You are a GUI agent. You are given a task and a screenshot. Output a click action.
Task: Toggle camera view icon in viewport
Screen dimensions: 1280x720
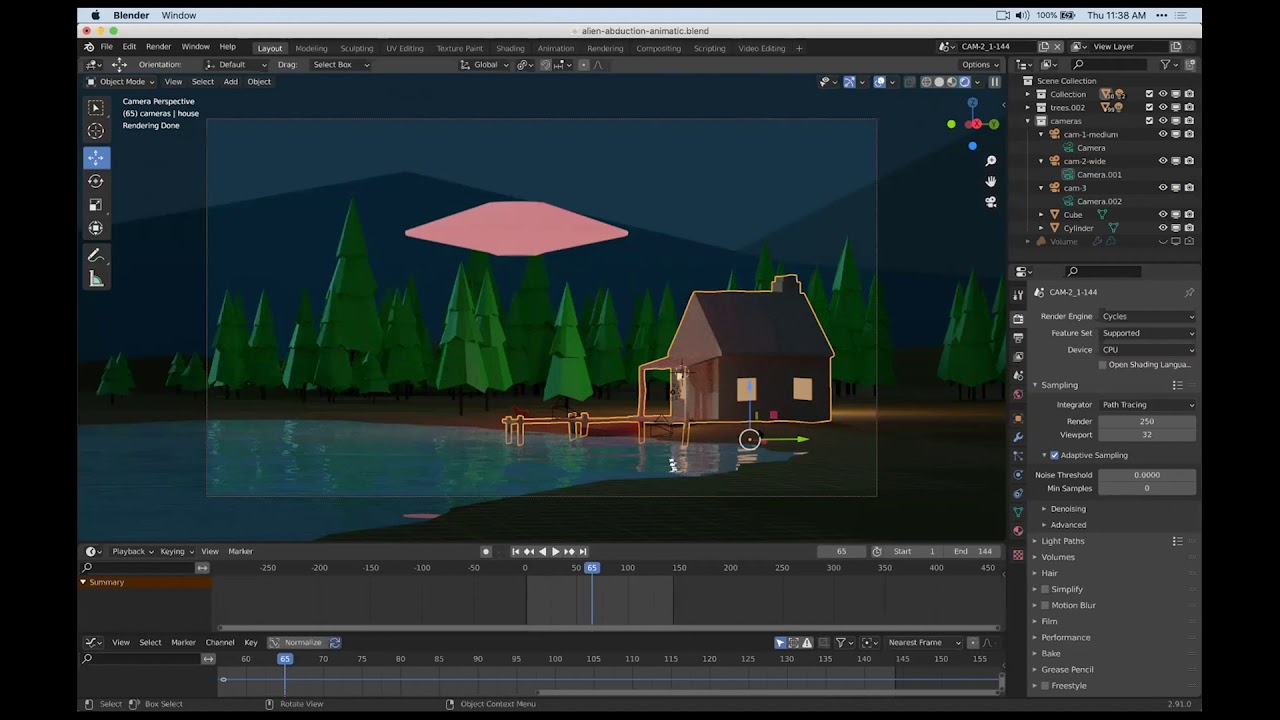(991, 201)
